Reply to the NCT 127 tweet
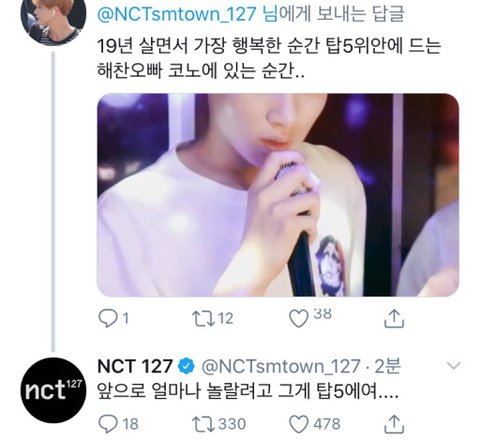This screenshot has height=442, width=480. coord(108,424)
